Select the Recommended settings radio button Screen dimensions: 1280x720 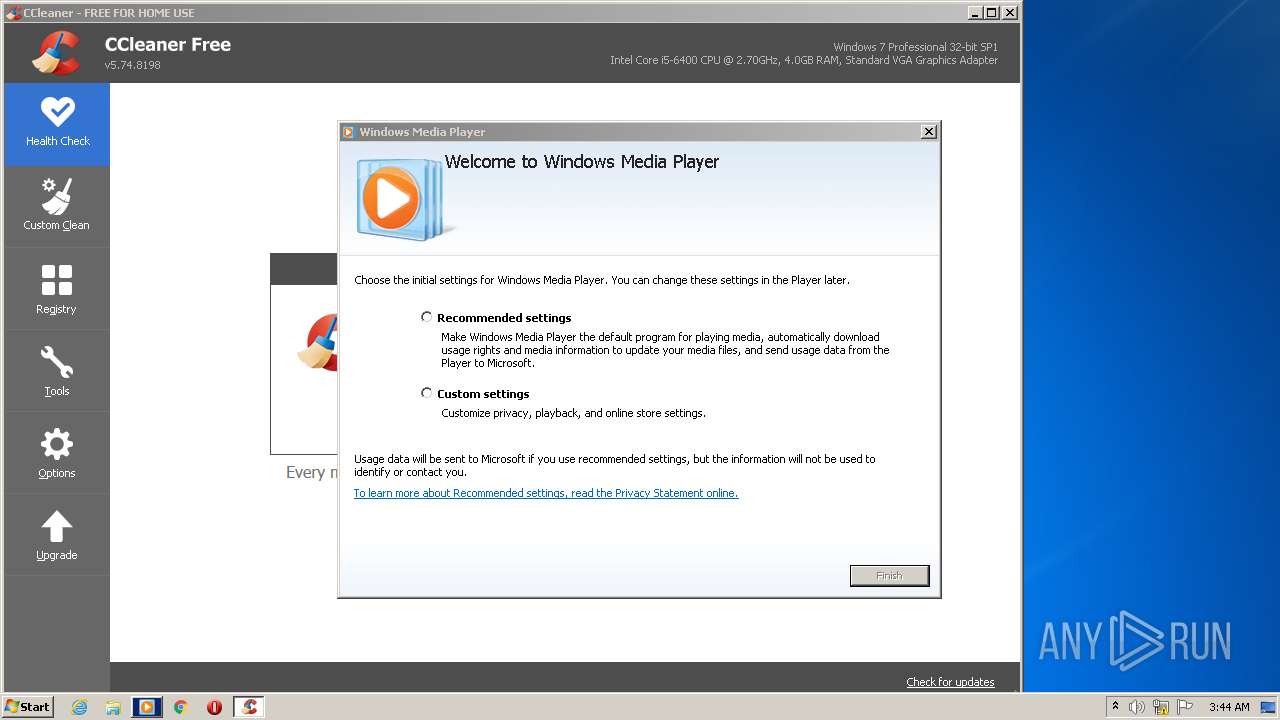(427, 317)
